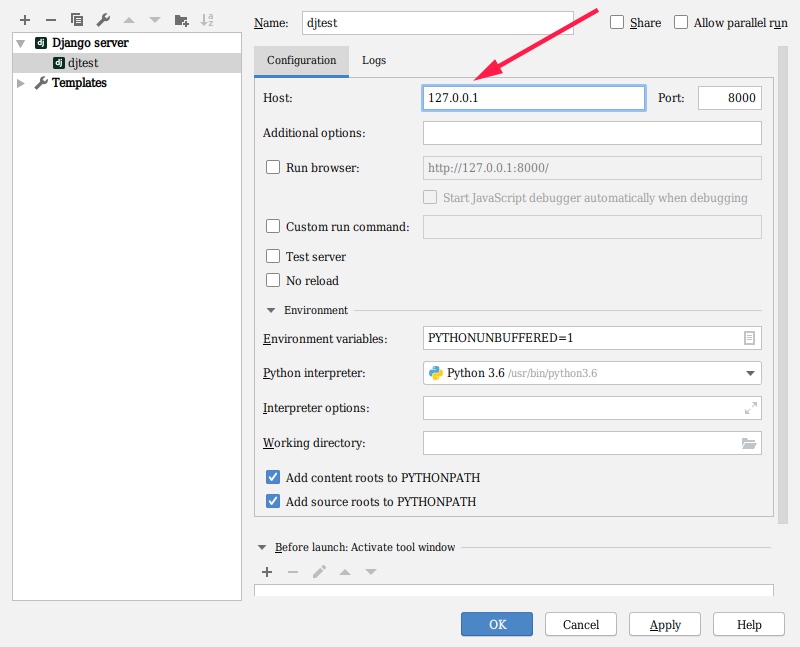The image size is (800, 647).
Task: Click the Host field with 127.0.0.1
Action: click(x=534, y=98)
